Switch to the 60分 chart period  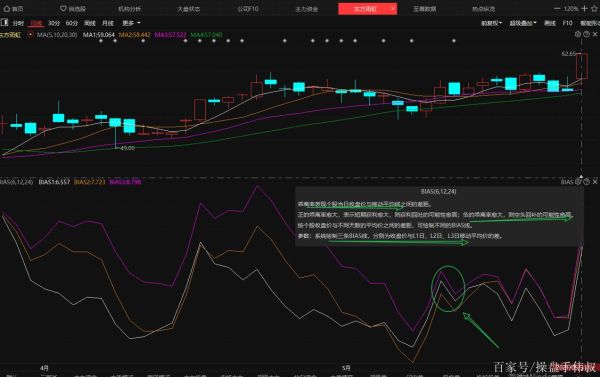point(72,23)
